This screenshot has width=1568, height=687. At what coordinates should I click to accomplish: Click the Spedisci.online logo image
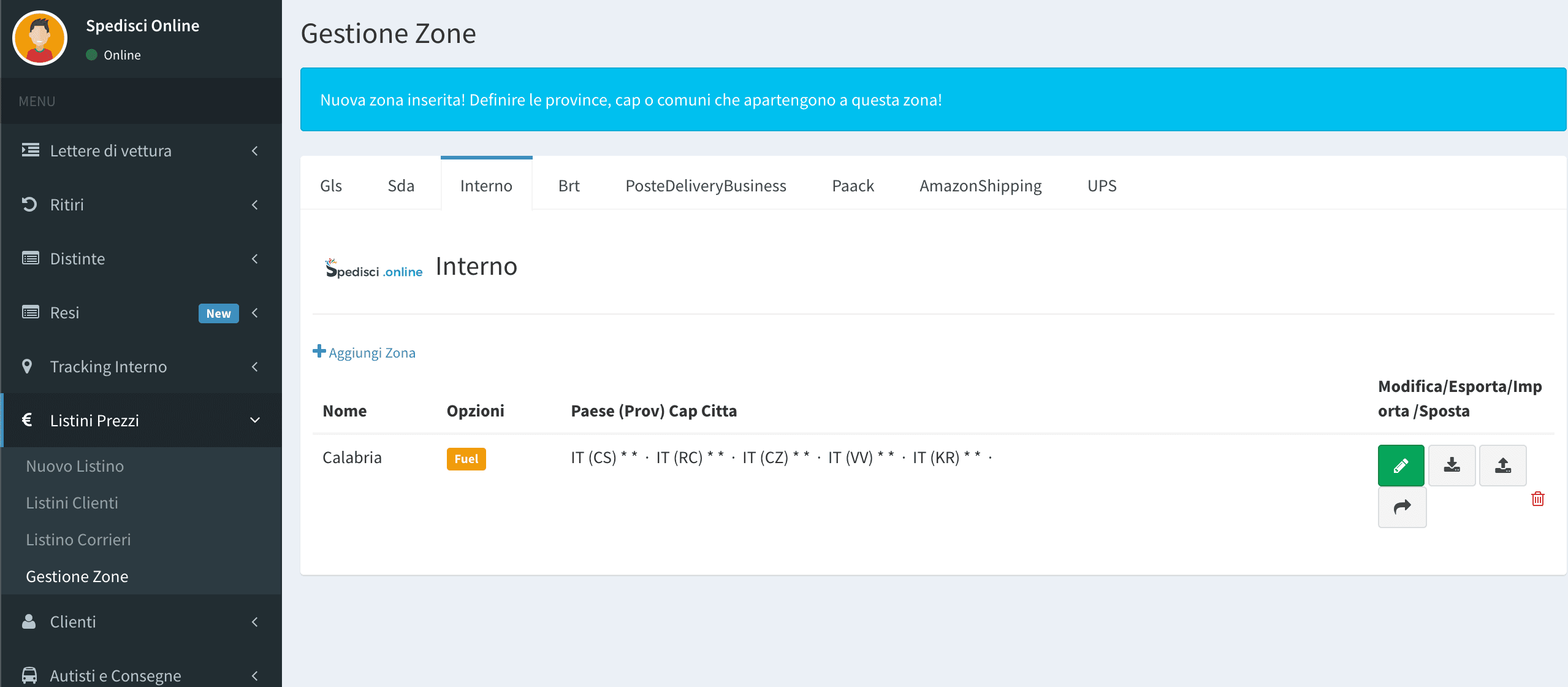[374, 269]
